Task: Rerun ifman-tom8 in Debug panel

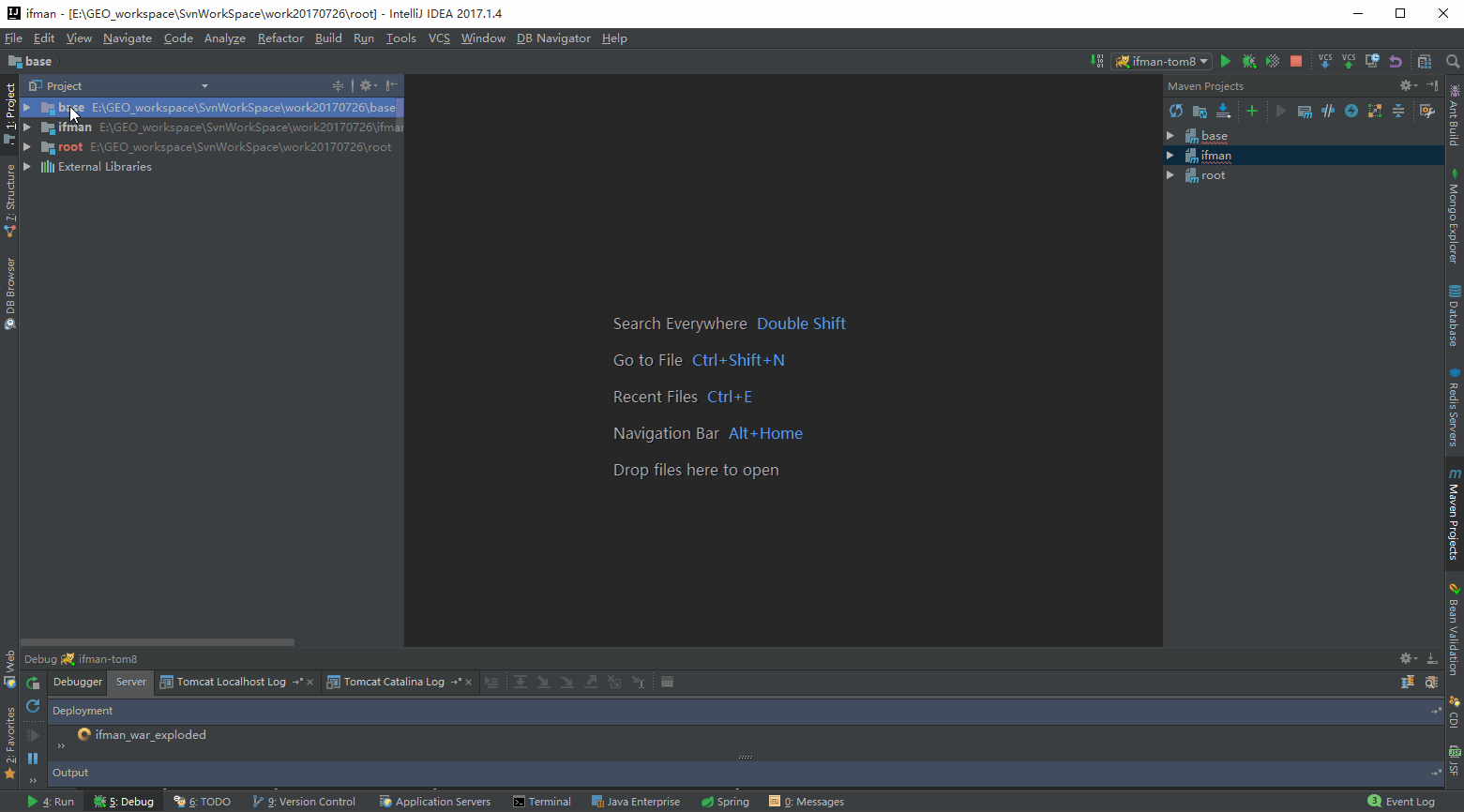Action: tap(33, 683)
